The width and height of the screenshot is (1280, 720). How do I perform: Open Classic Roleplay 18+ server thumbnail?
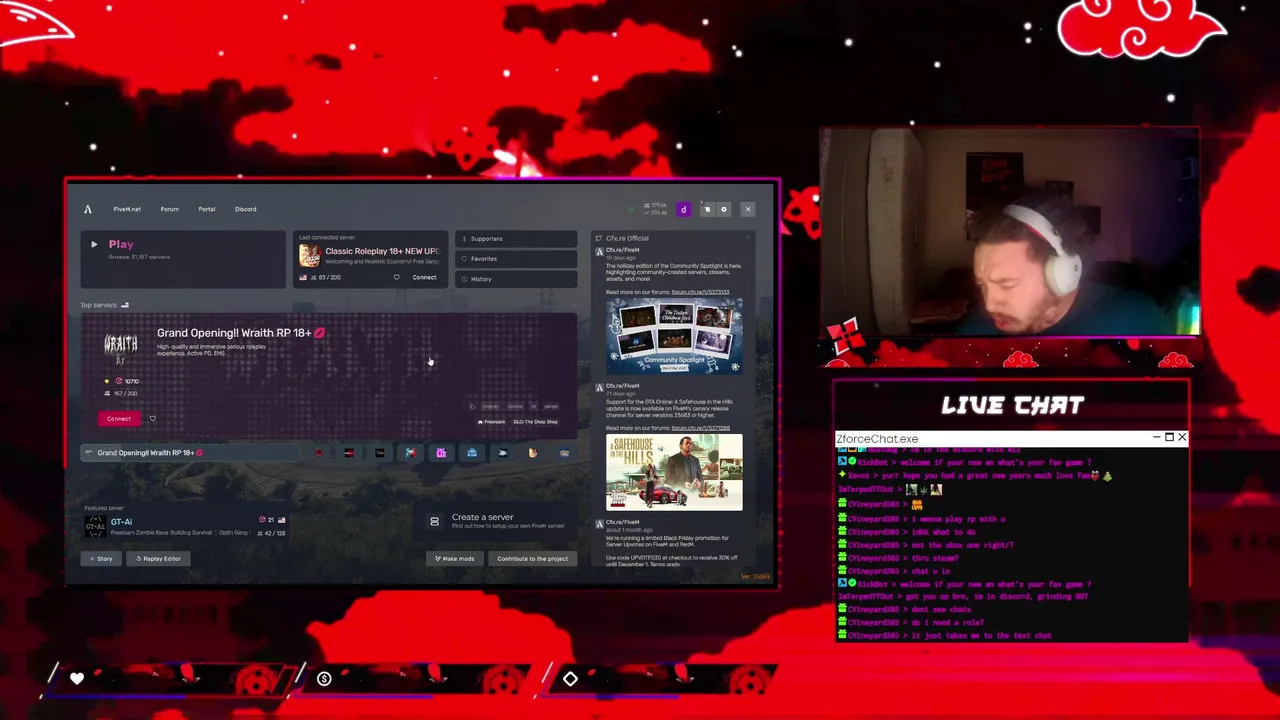[309, 255]
